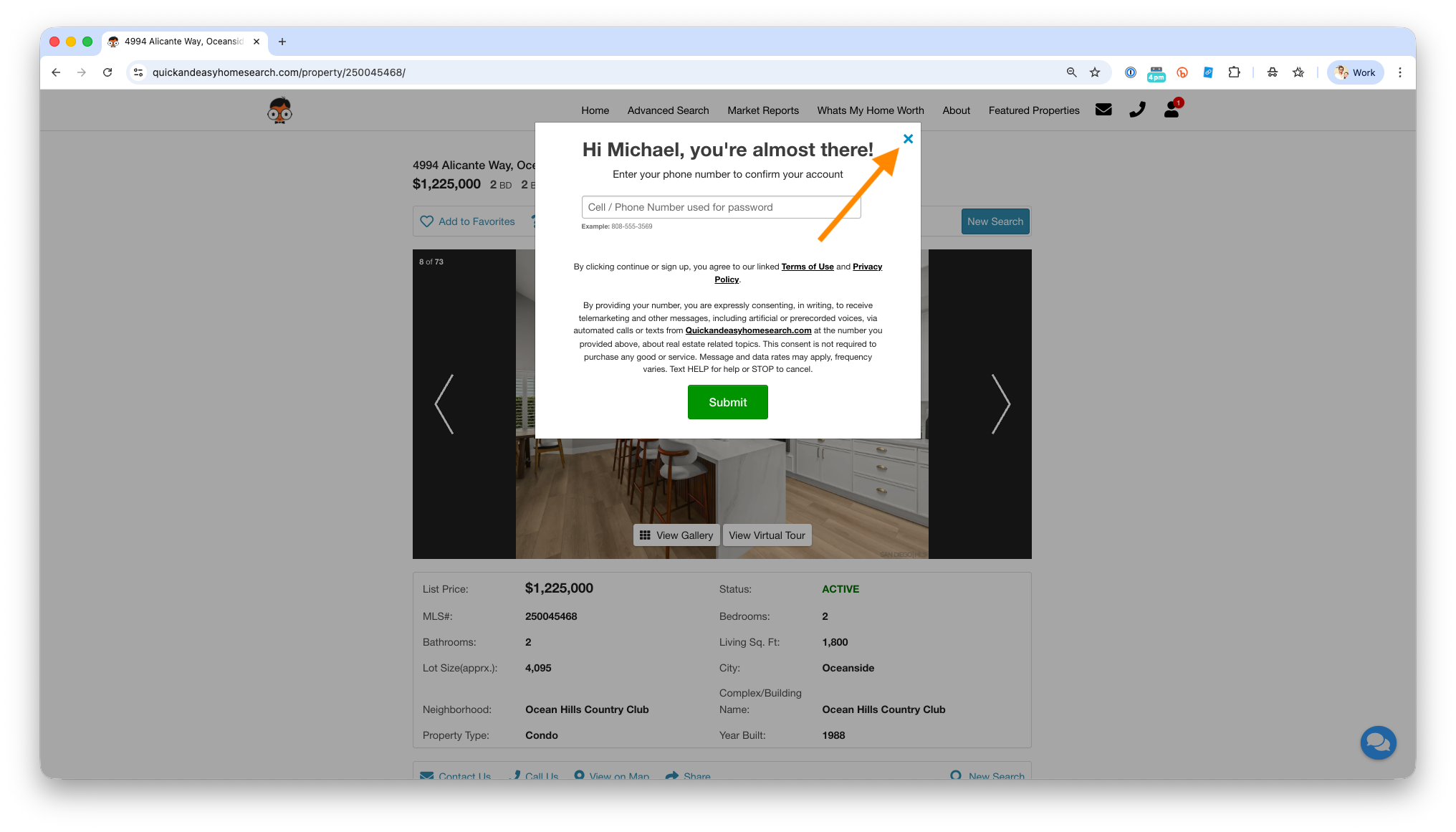Click the owl site logo
The width and height of the screenshot is (1456, 832).
[279, 110]
